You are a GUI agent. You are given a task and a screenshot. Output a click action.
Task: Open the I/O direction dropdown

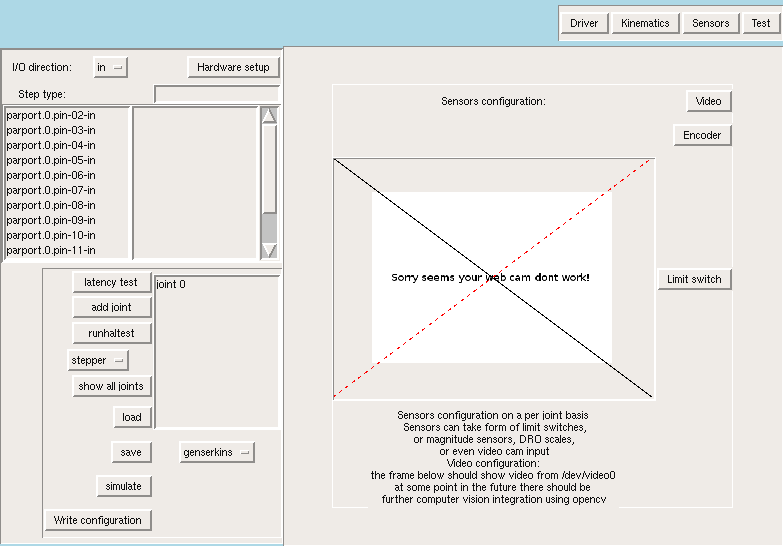pyautogui.click(x=110, y=67)
